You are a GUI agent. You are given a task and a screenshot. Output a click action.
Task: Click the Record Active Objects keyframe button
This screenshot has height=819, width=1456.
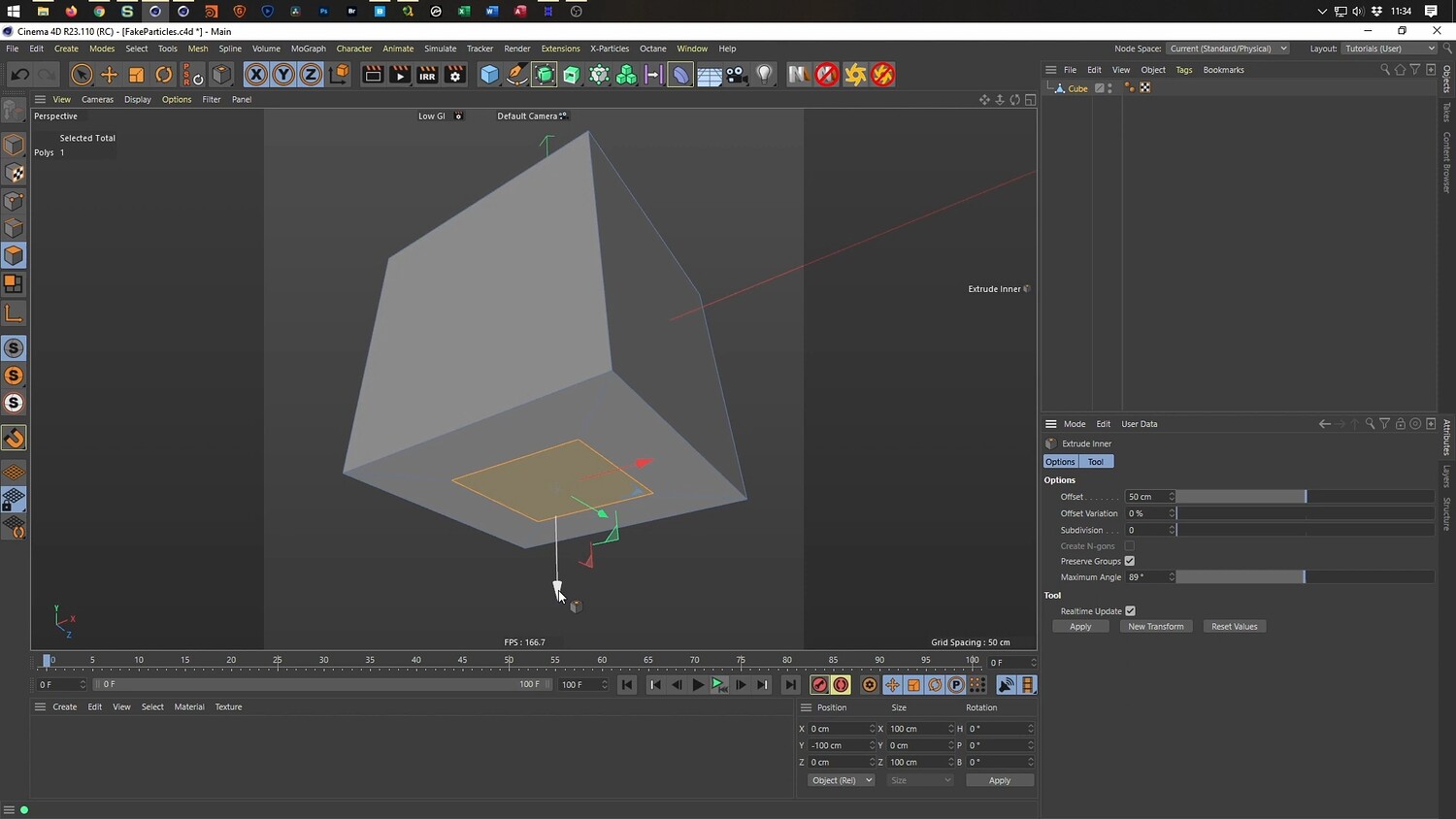point(819,685)
